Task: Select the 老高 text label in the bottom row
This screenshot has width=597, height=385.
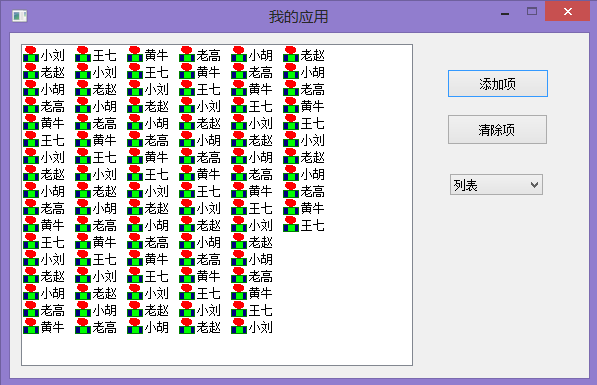Action: tap(104, 327)
